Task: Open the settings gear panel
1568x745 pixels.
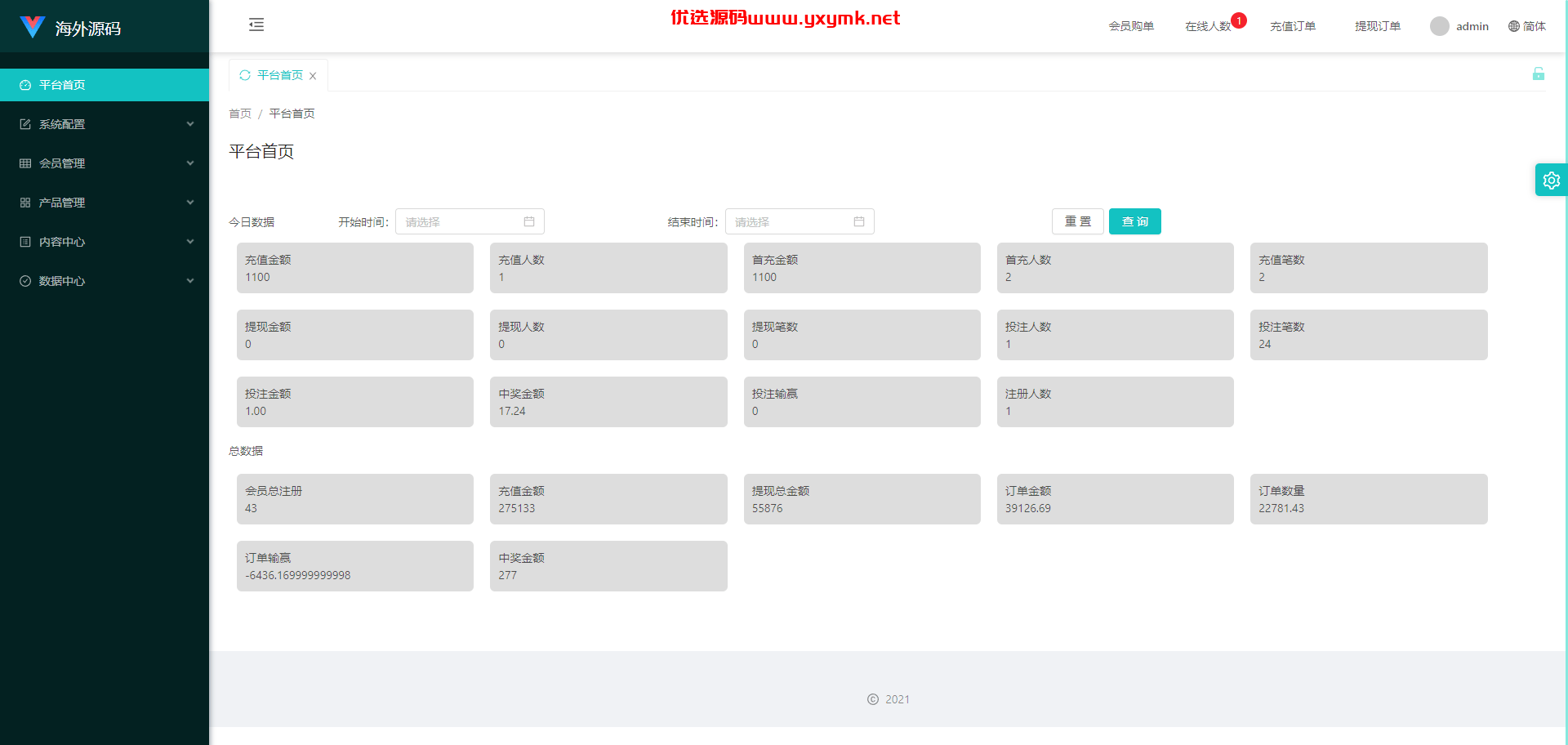Action: (1552, 181)
